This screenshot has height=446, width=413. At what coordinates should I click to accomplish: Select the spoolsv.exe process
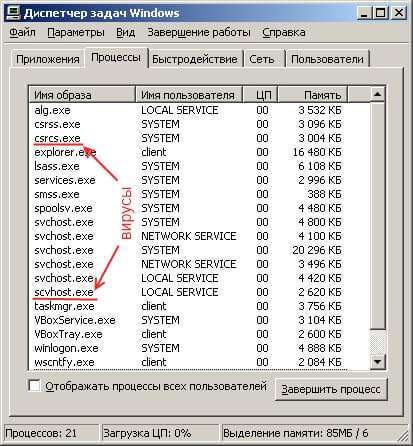(188, 208)
